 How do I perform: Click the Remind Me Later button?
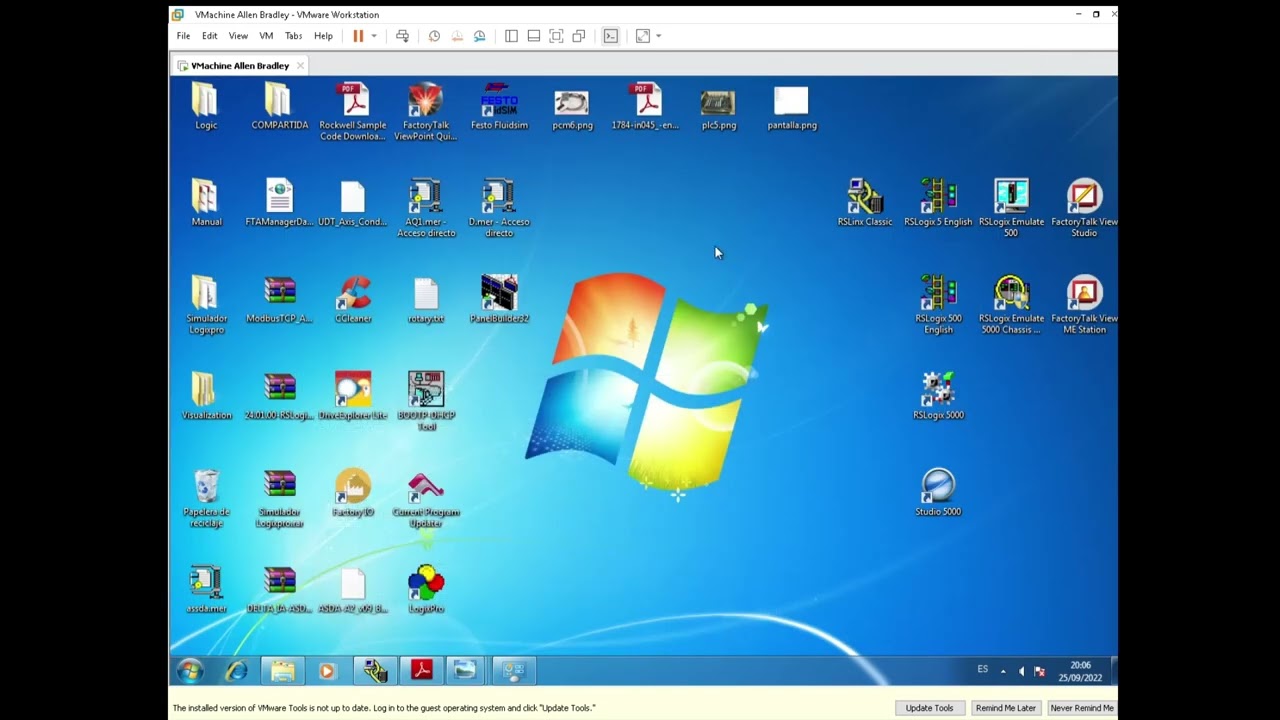coord(1005,708)
